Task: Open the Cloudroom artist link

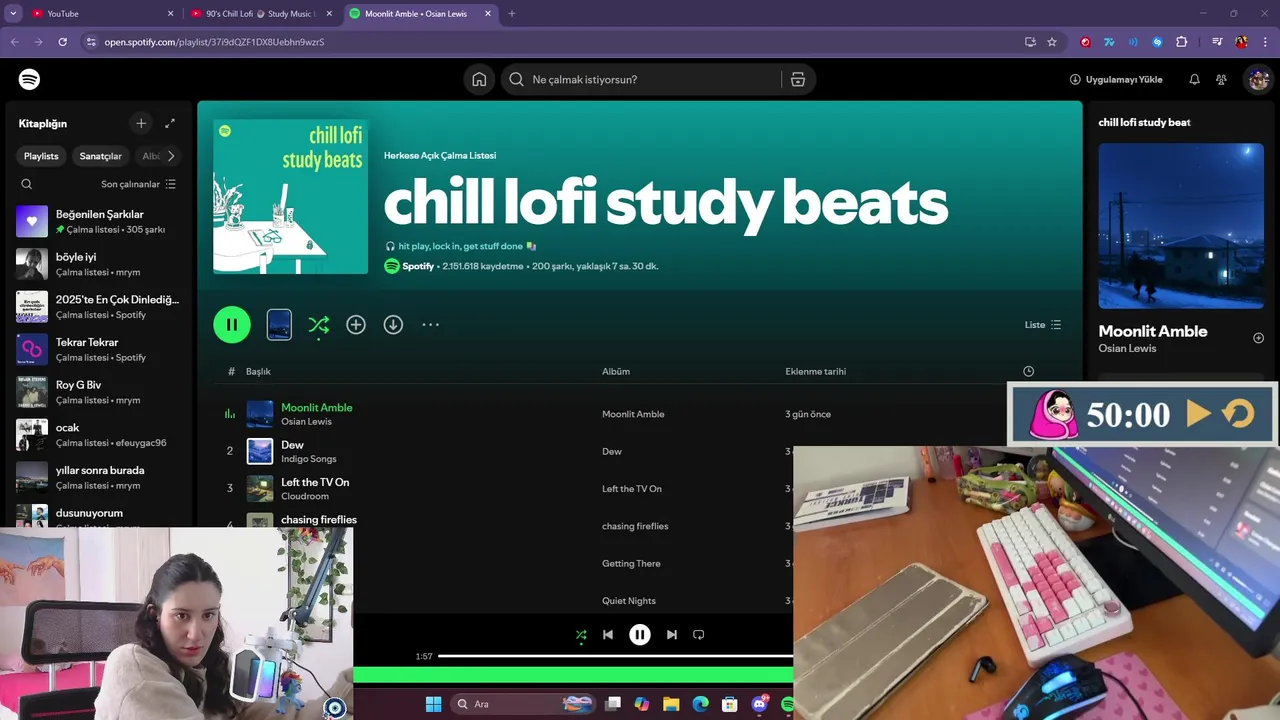Action: (305, 496)
